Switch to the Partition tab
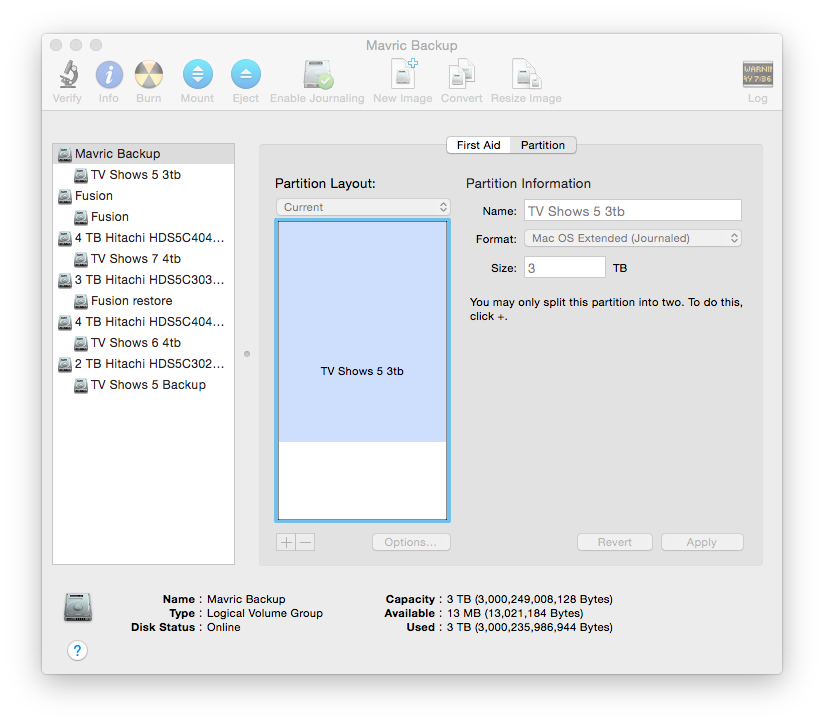Image resolution: width=824 pixels, height=724 pixels. tap(543, 145)
